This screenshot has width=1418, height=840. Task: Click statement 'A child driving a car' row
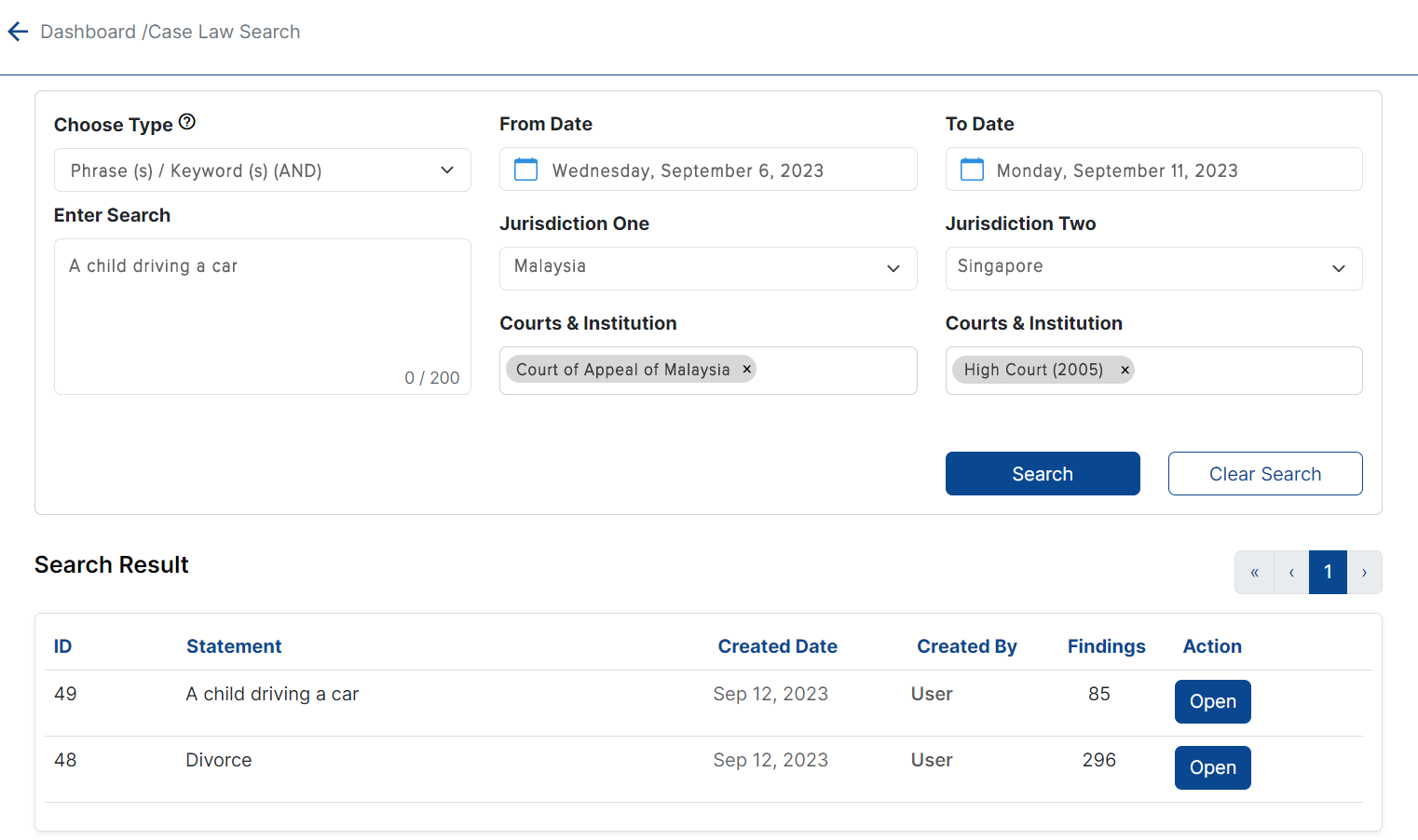click(272, 694)
